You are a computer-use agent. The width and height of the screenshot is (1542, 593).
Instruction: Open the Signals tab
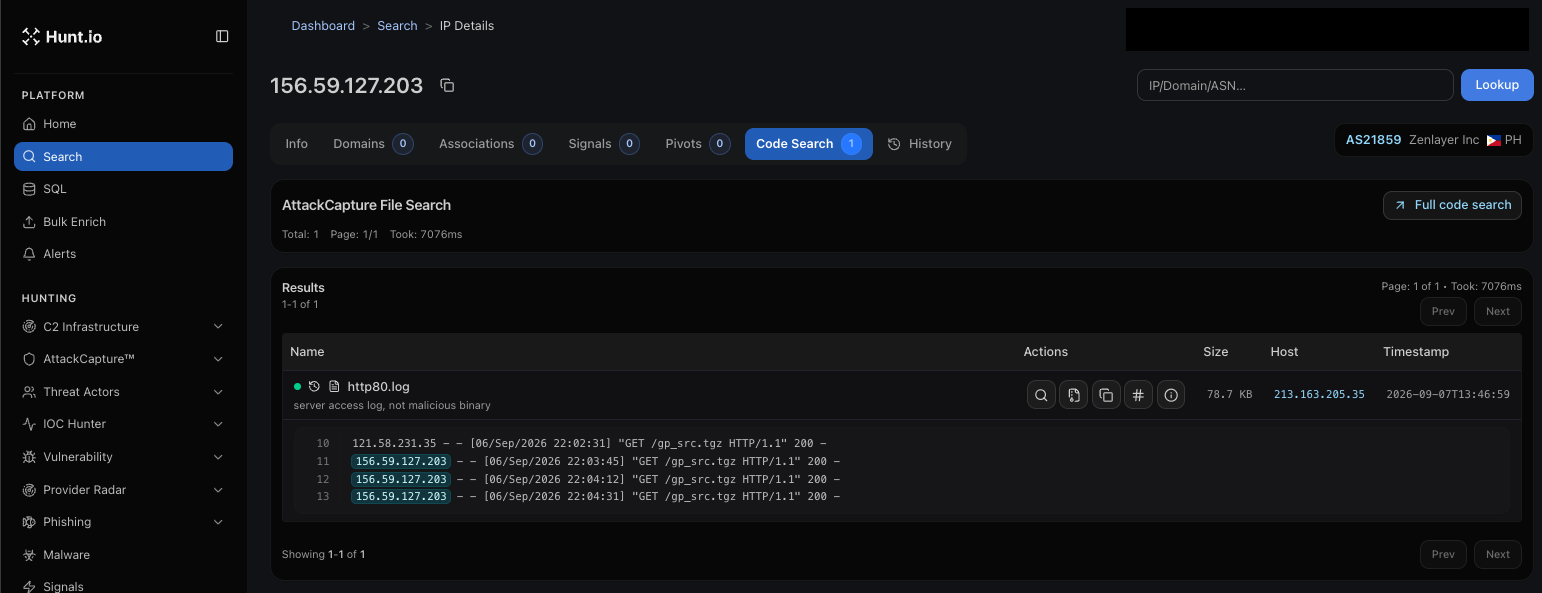click(x=604, y=144)
